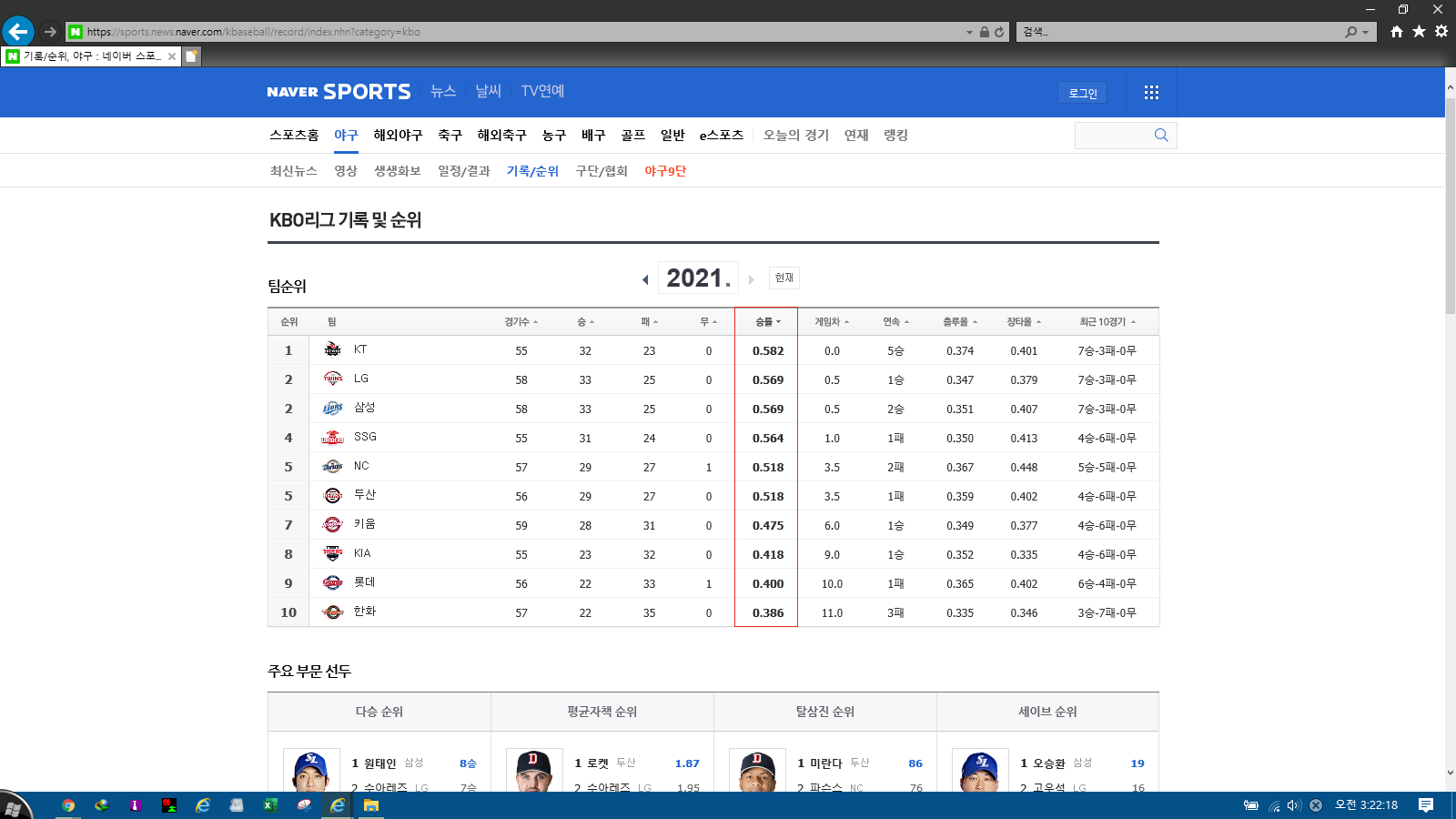This screenshot has height=819, width=1456.
Task: Sort table by 연속 column
Action: 895,321
